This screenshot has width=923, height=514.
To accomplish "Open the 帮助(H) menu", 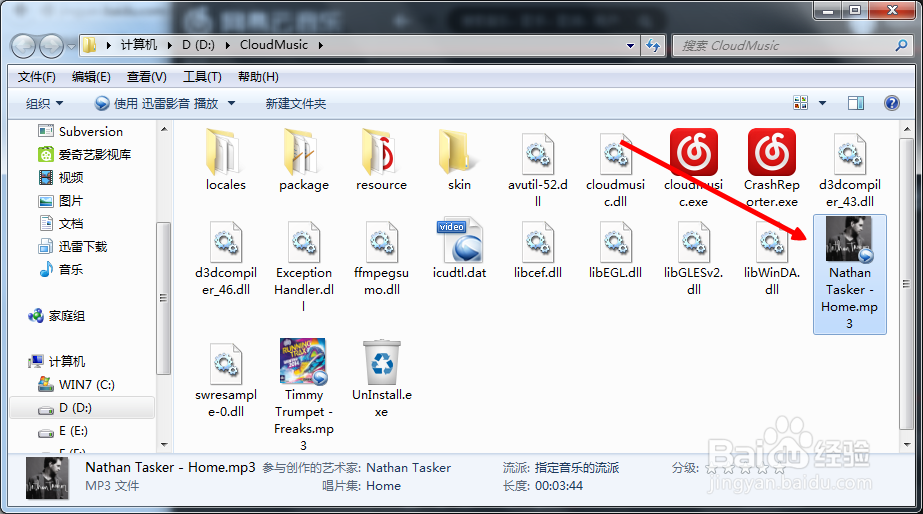I will coord(258,77).
